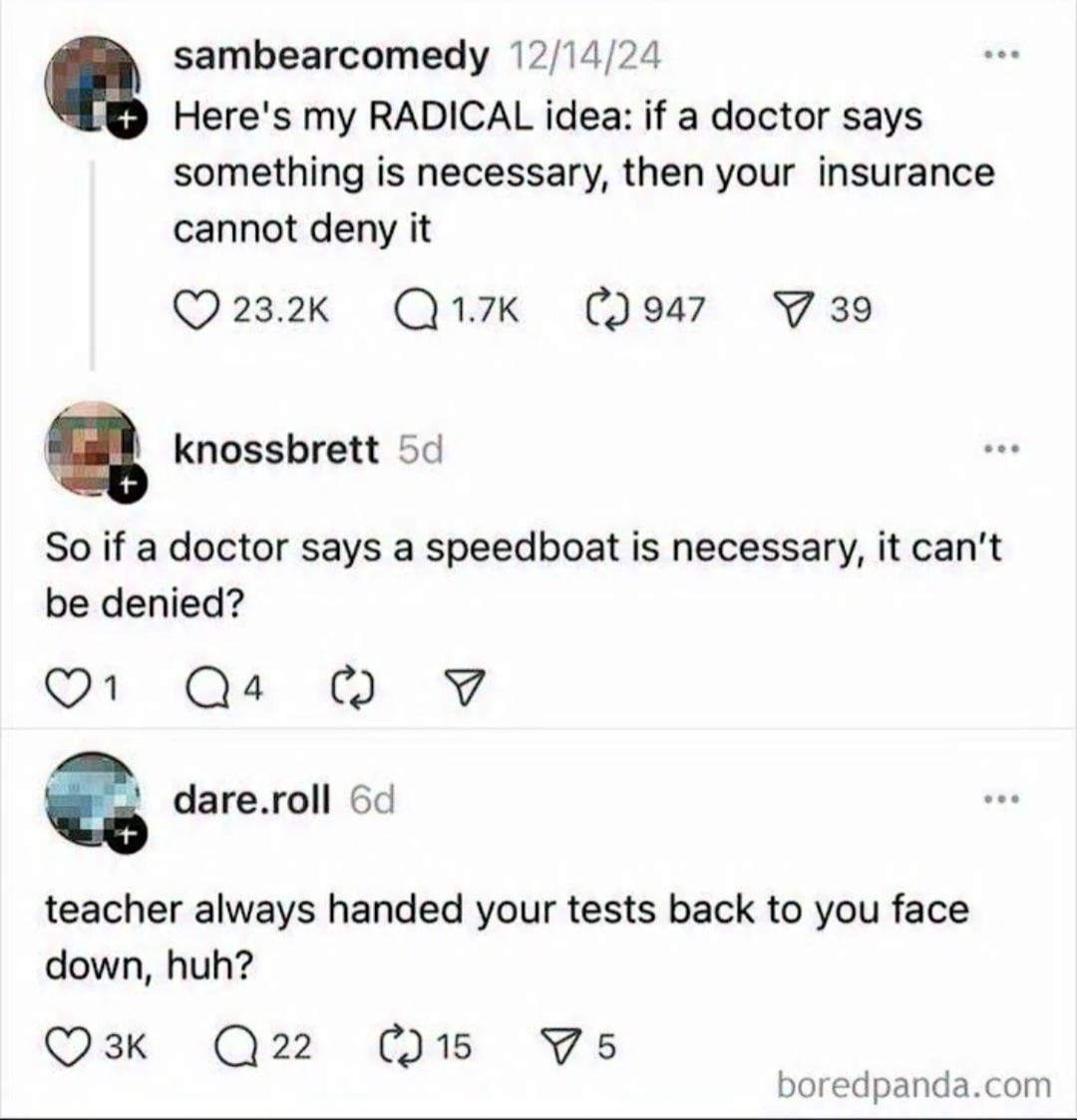Open the sambearcomedy profile username link
Viewport: 1077px width, 1120px height.
[331, 57]
